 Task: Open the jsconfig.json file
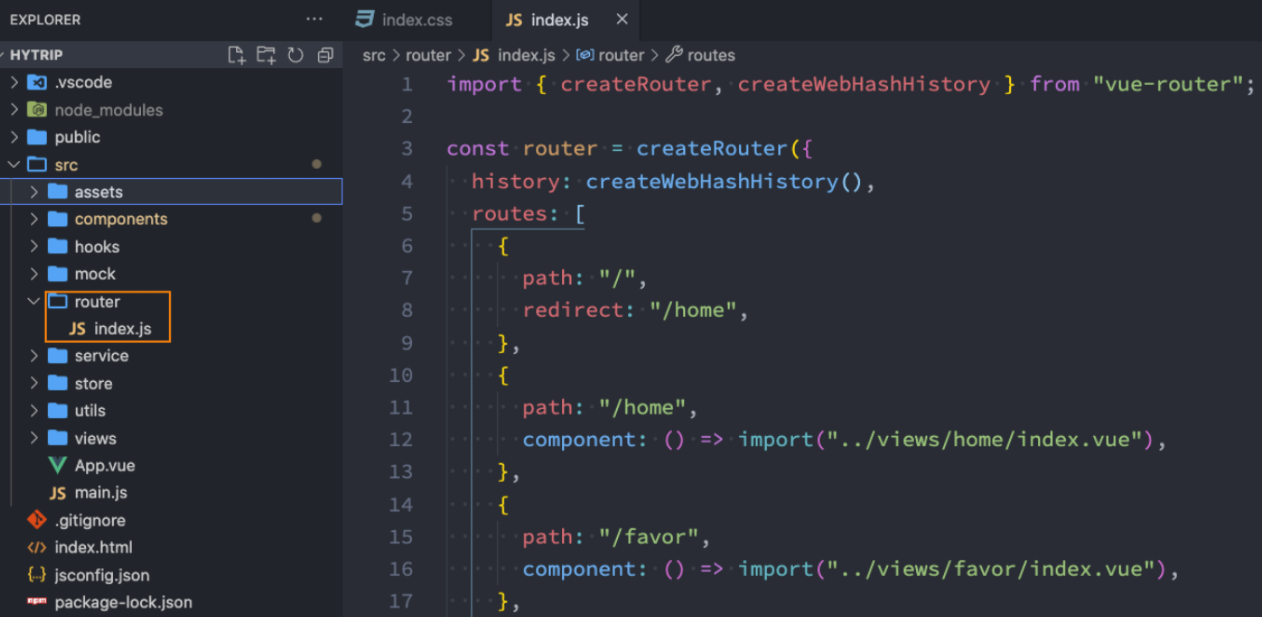point(102,575)
